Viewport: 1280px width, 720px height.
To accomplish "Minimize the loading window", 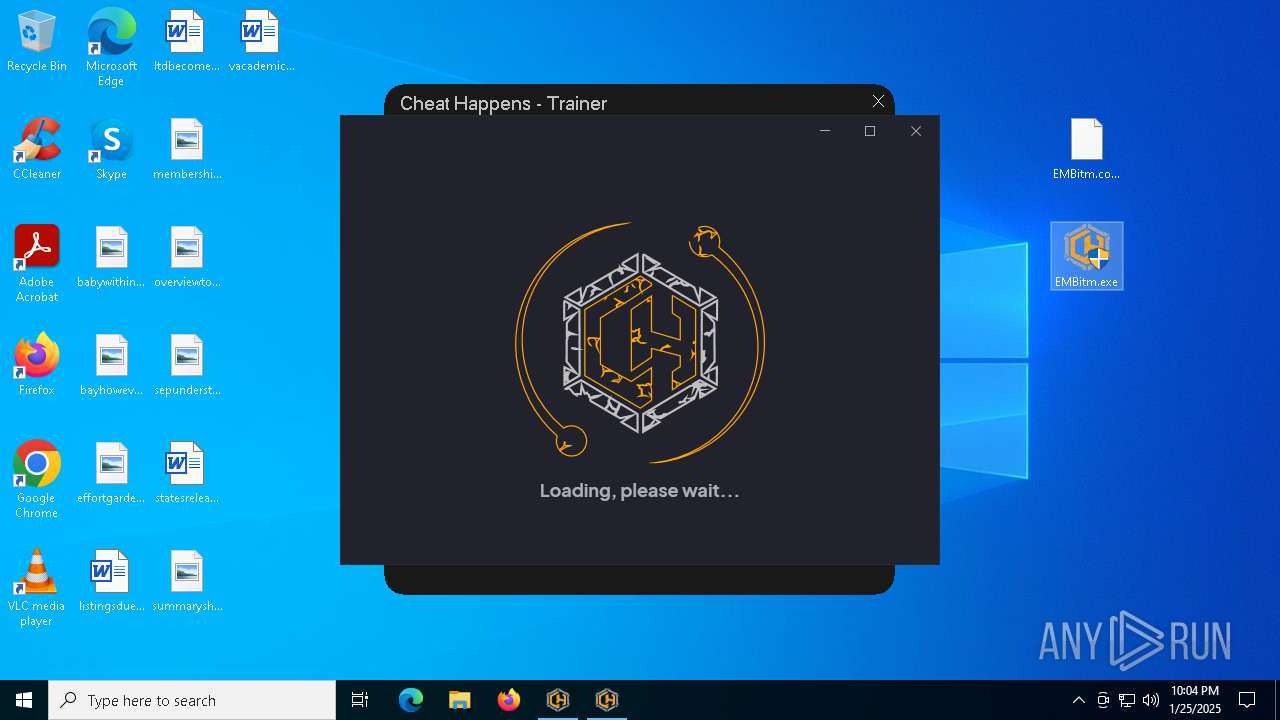I will tap(825, 131).
